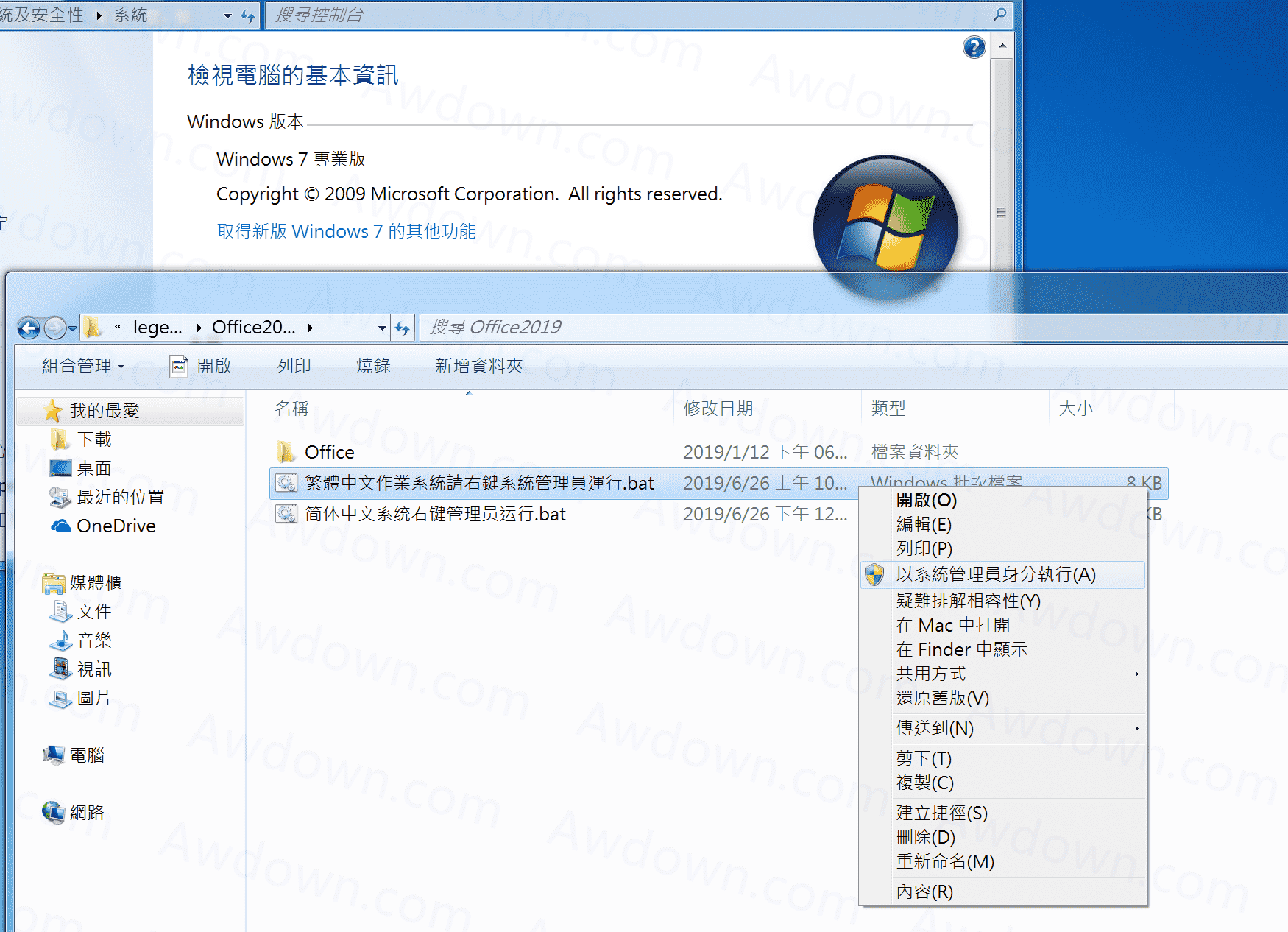Select the 電腦 item in navigation pane
Screen dimensions: 1288x932
click(86, 755)
